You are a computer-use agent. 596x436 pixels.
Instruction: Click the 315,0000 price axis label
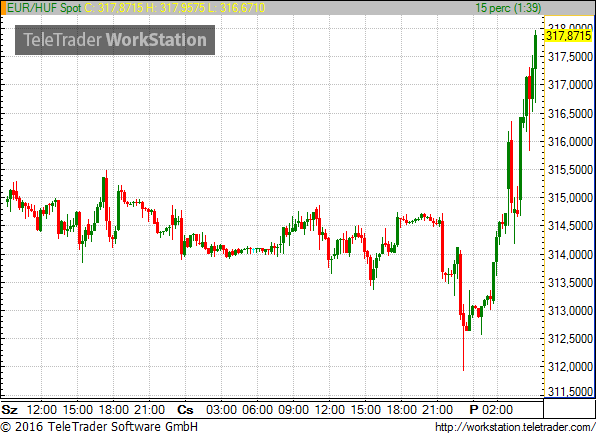click(x=570, y=198)
